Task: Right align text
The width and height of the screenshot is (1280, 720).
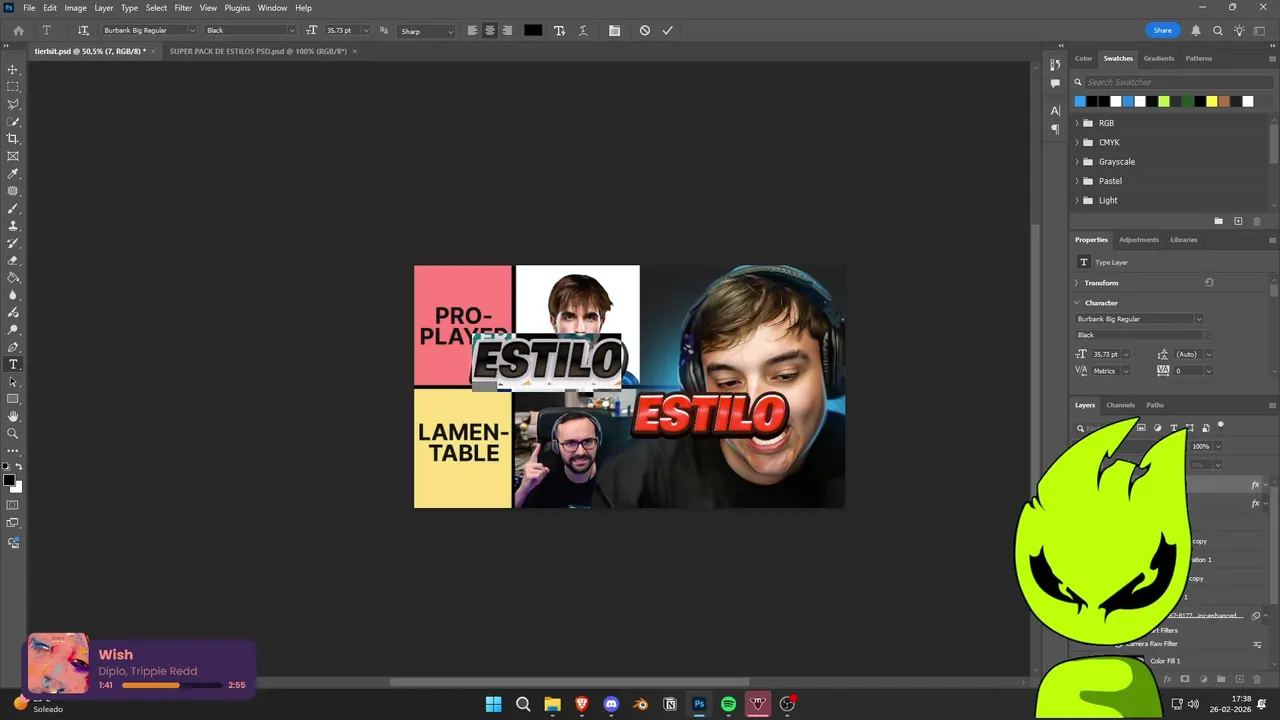Action: coord(507,31)
